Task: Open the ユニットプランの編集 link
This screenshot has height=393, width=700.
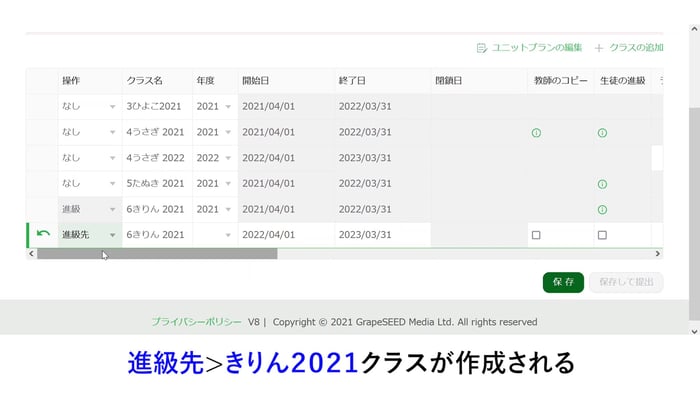Action: pyautogui.click(x=536, y=47)
